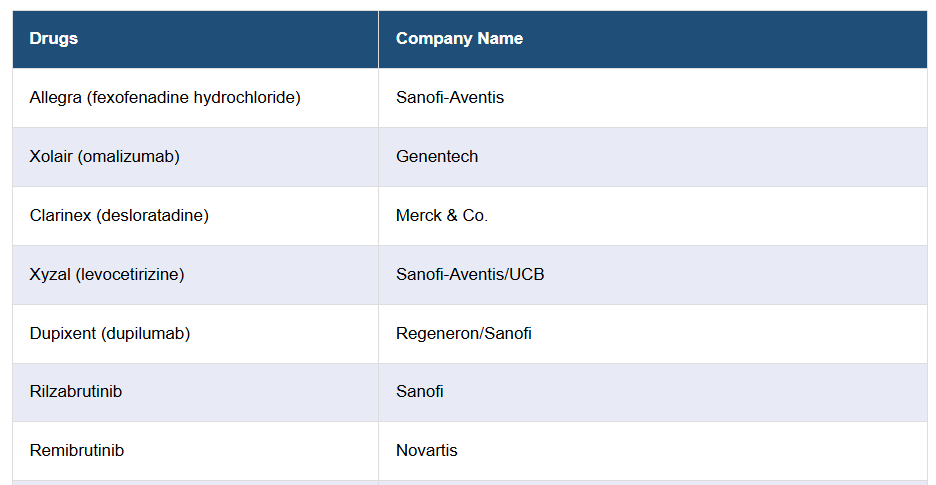This screenshot has width=936, height=485.
Task: Click the Sanofi-Aventis/UCB company cell
Action: 470,275
